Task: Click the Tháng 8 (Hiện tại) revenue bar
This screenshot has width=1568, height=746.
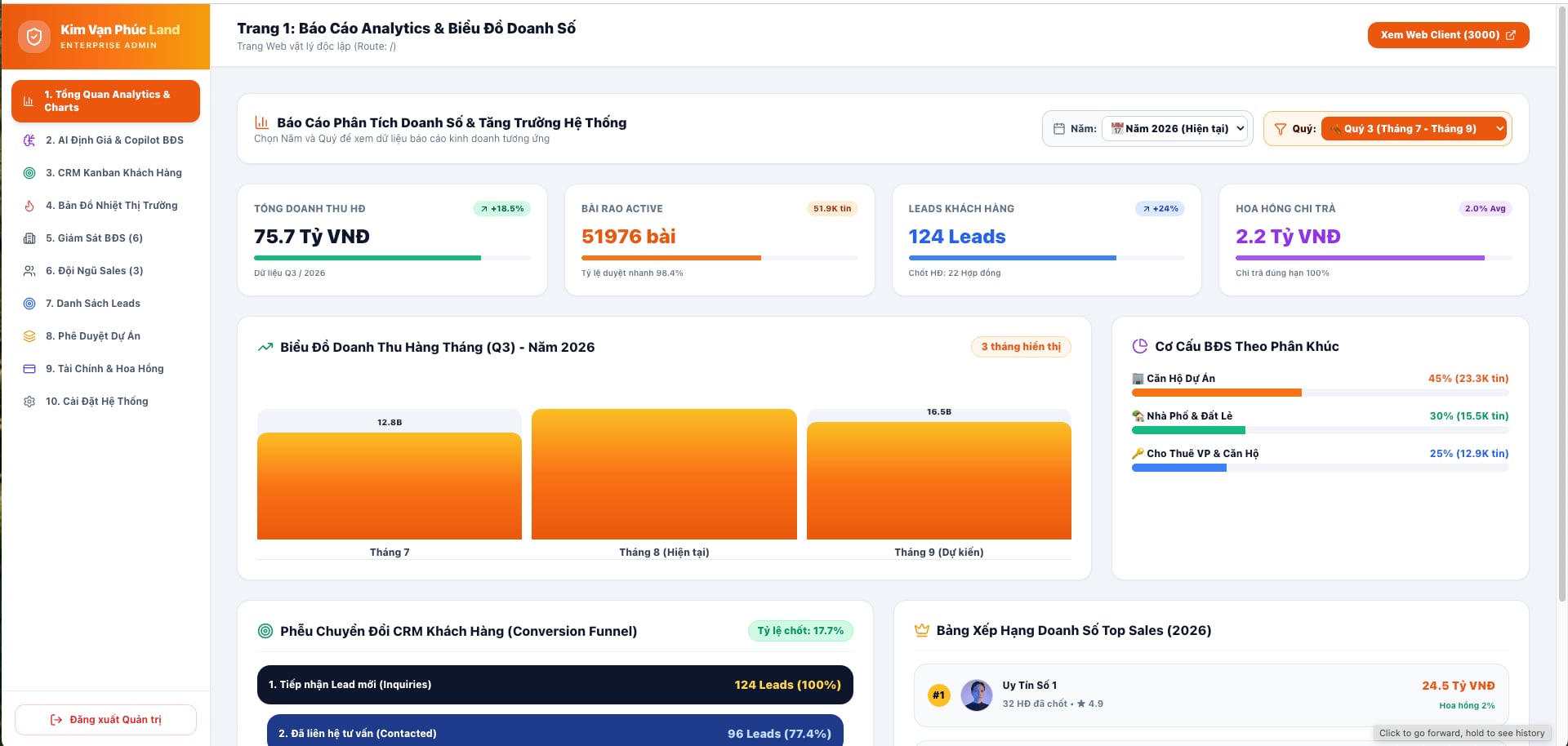Action: pos(664,474)
